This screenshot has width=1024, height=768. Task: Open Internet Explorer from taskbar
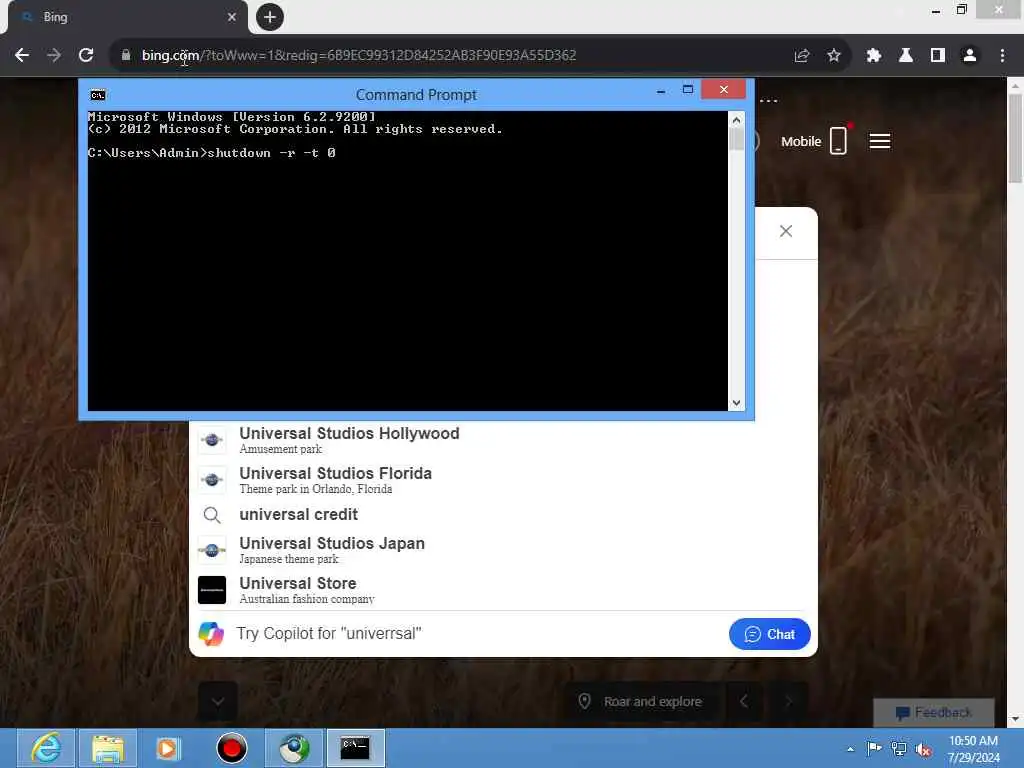(46, 748)
